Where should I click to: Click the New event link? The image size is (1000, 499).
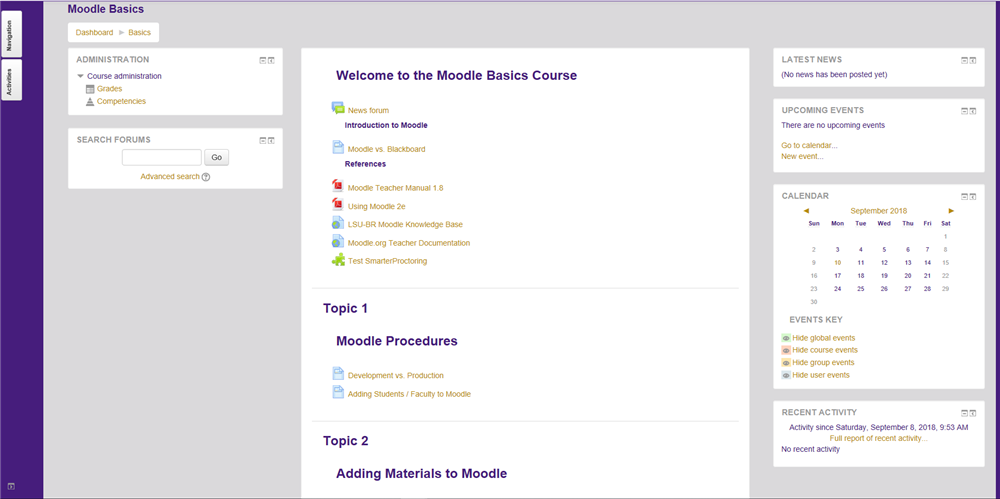pos(802,156)
